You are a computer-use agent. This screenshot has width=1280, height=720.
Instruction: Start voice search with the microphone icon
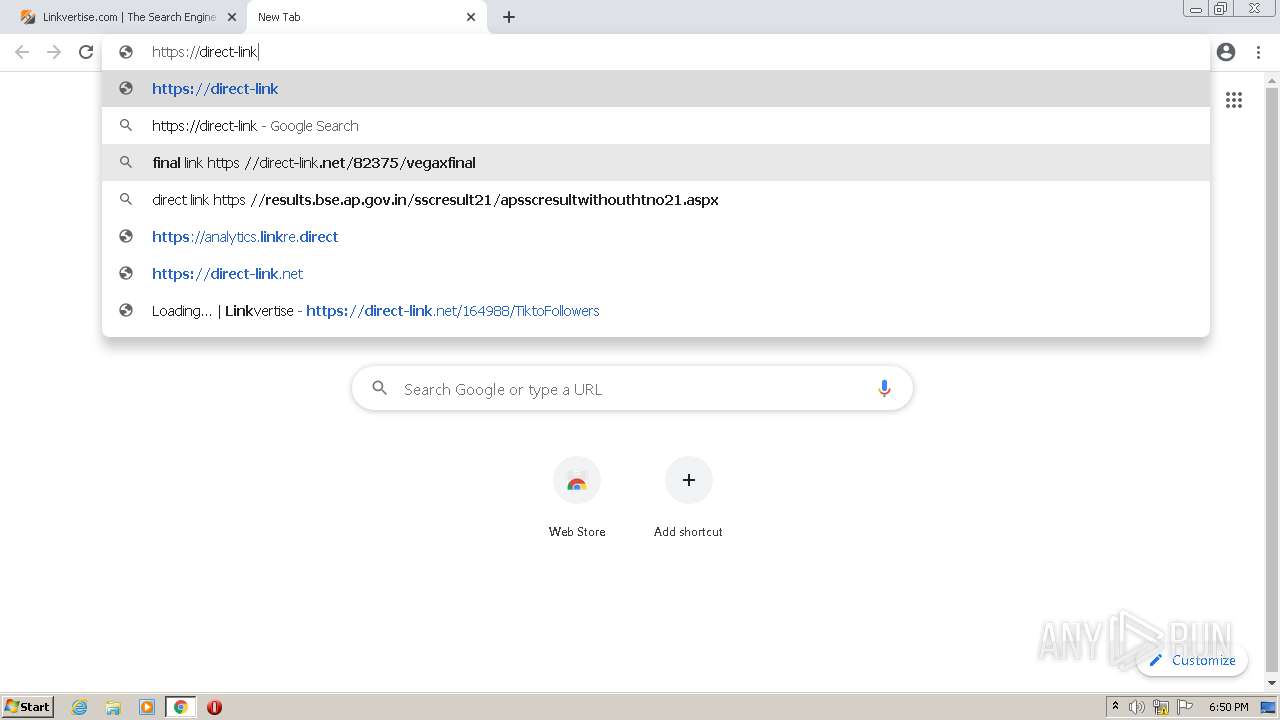tap(884, 389)
